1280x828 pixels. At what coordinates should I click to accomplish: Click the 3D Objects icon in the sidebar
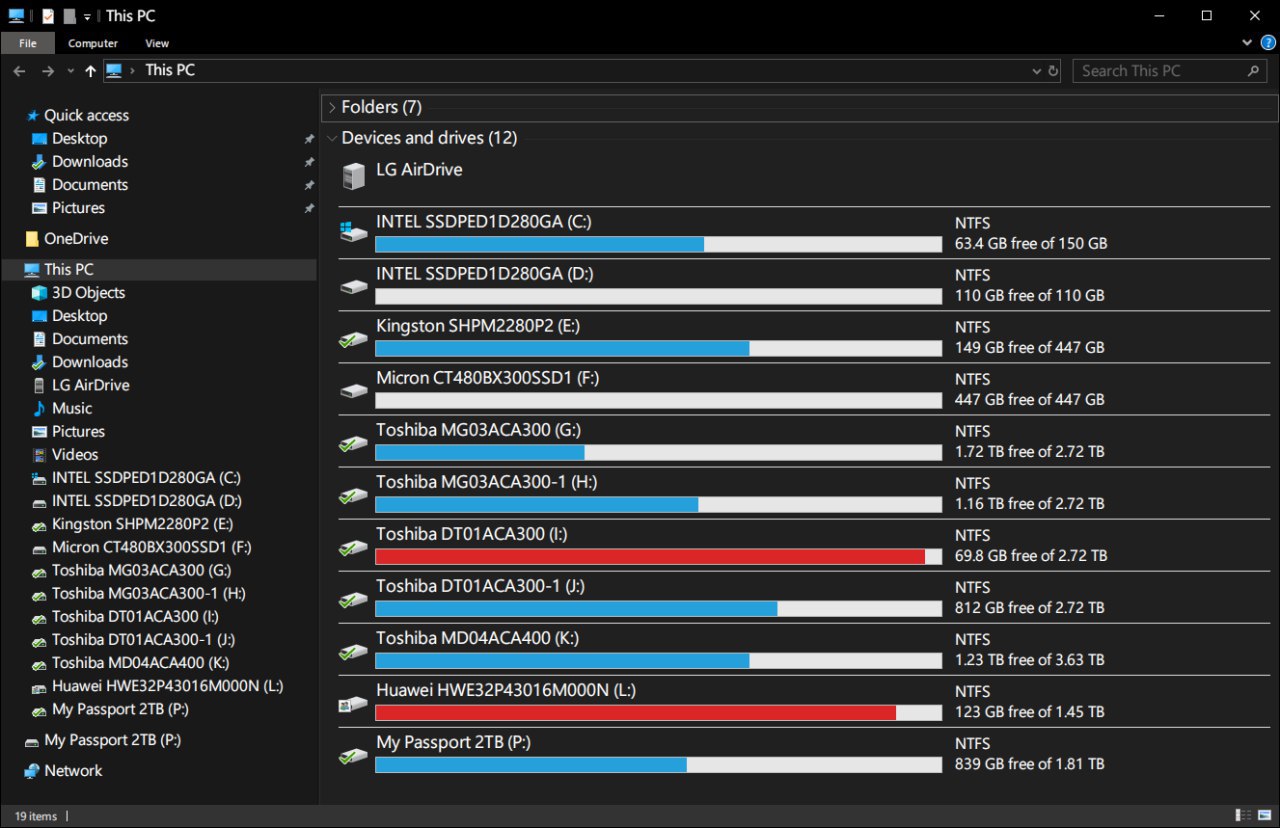39,293
